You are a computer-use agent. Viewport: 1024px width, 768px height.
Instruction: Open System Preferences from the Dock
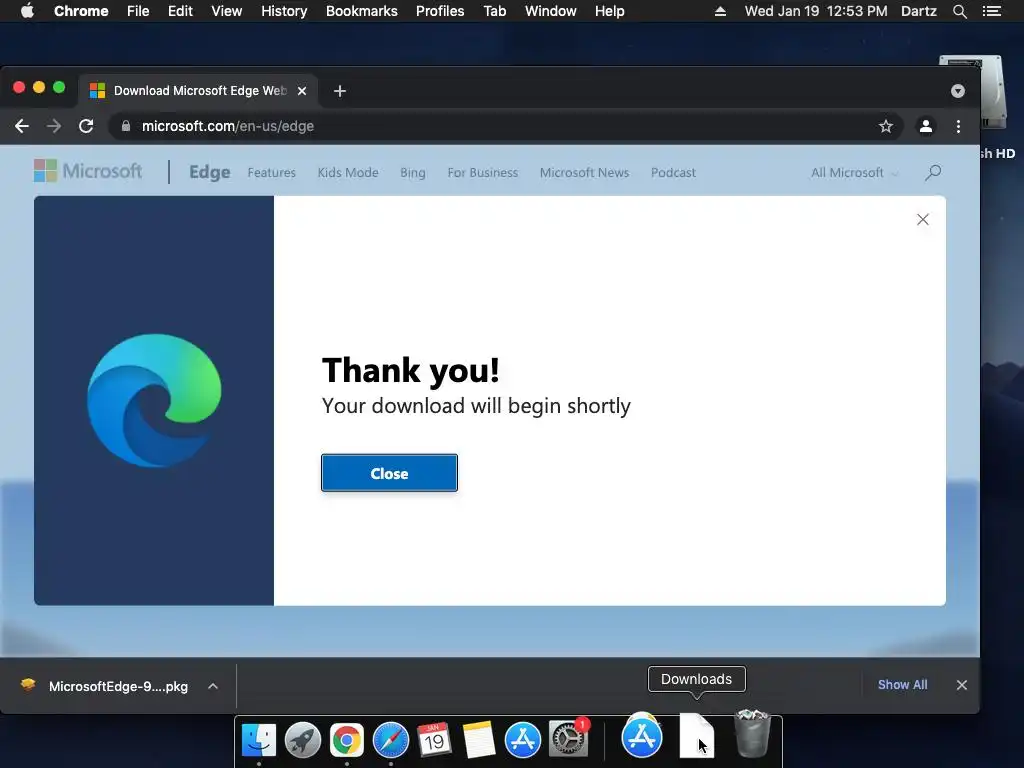568,739
